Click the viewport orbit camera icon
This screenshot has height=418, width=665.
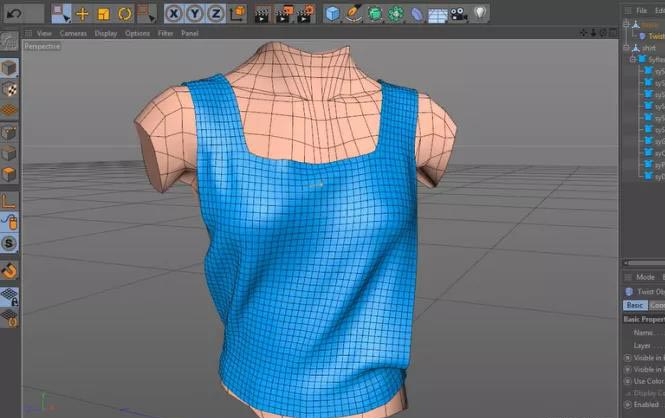(x=603, y=33)
